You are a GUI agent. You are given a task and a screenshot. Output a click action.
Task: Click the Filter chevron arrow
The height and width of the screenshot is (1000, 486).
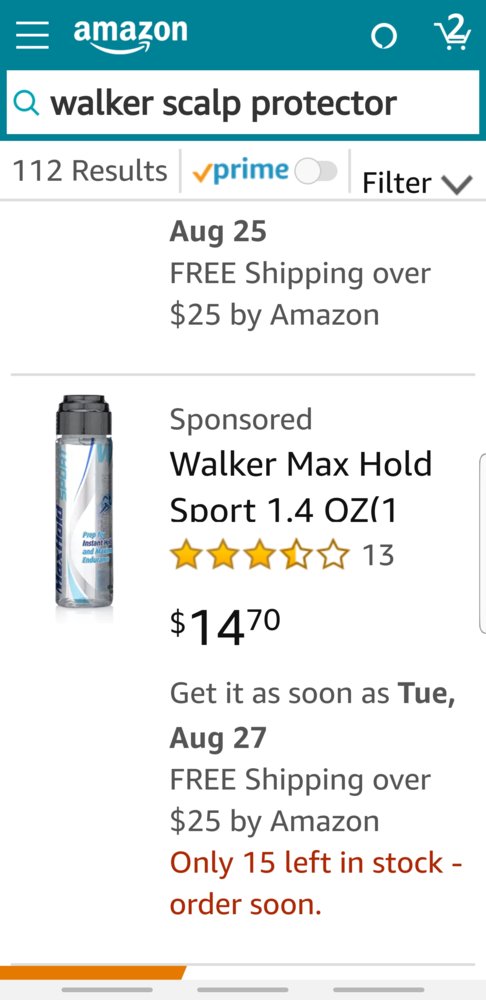tap(457, 184)
